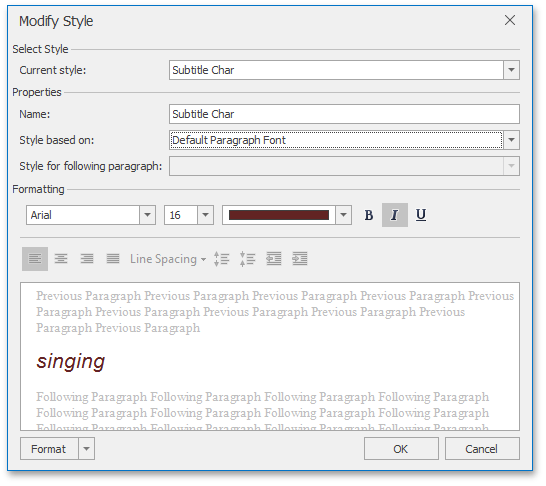Align paragraph text left
This screenshot has height=486, width=546.
(35, 259)
